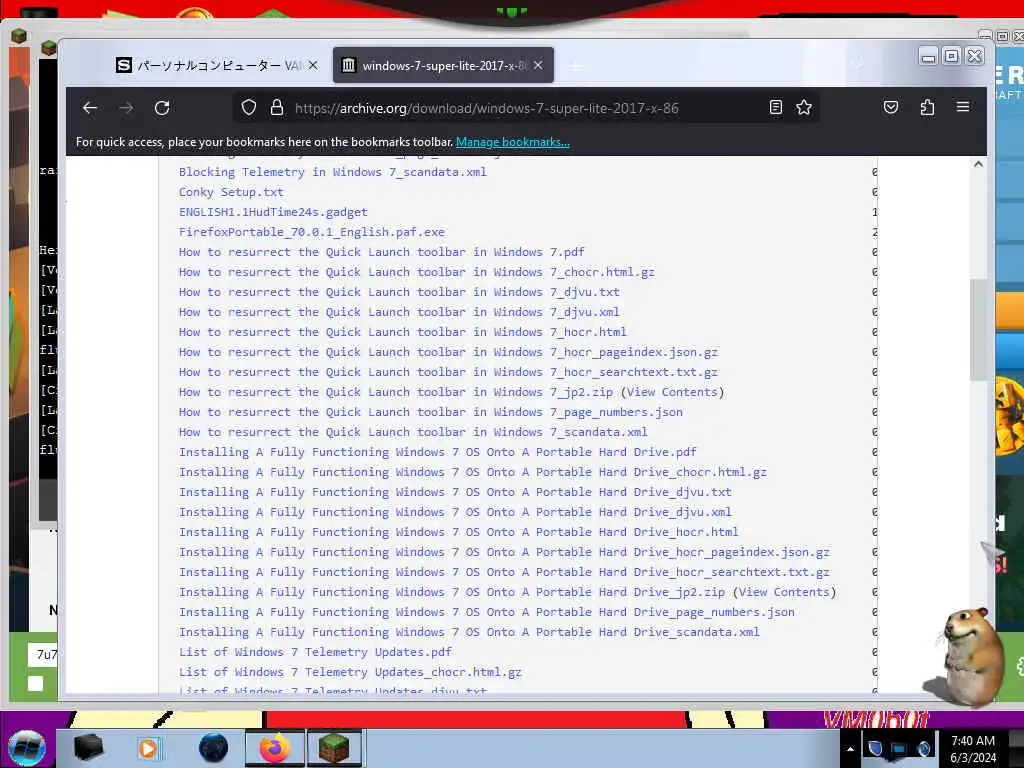Toggle reader view icon in address bar
Image resolution: width=1024 pixels, height=768 pixels.
(x=776, y=107)
